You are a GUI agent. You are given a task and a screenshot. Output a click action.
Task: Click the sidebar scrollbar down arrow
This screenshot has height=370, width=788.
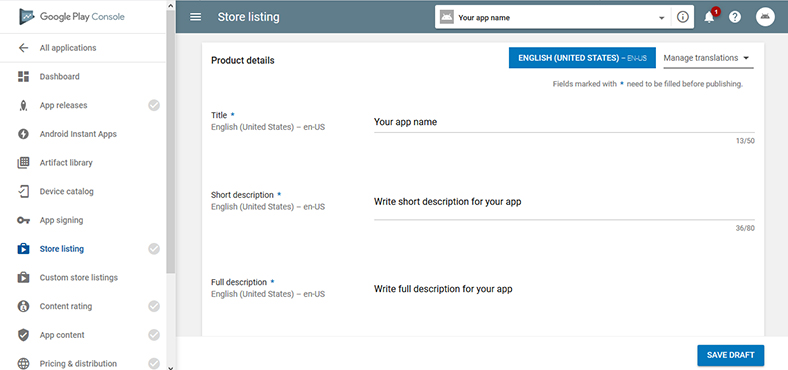(x=170, y=367)
